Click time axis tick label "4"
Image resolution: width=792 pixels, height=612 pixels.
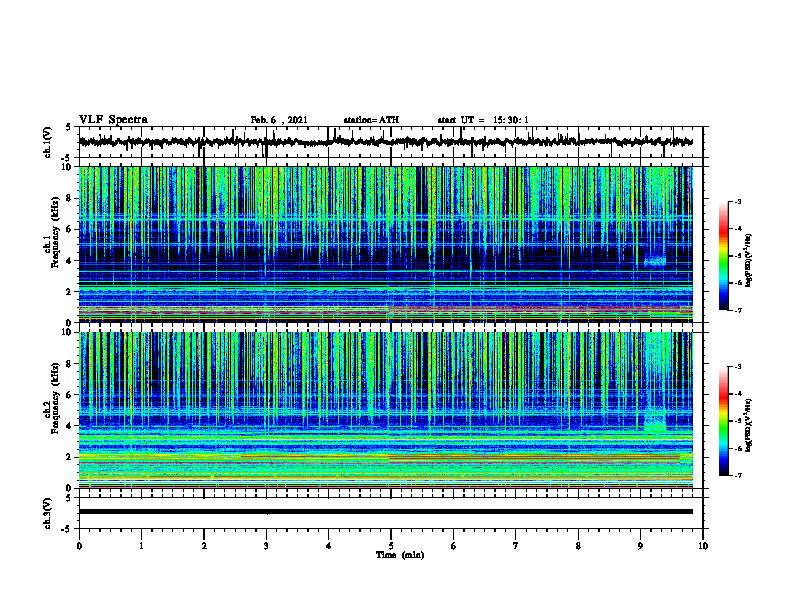(328, 546)
